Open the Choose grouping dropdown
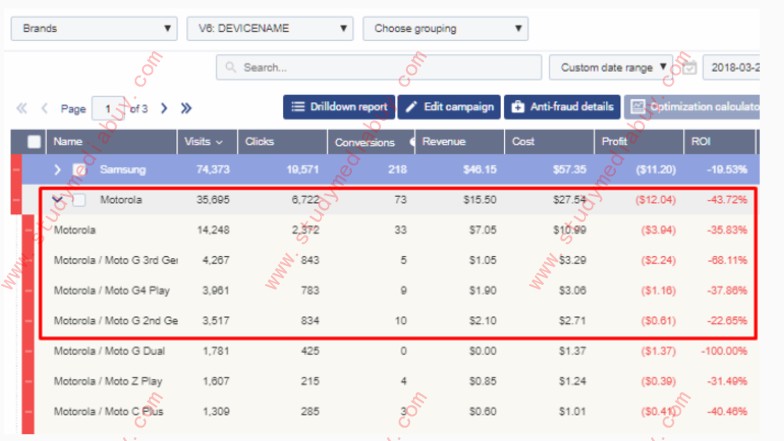The height and width of the screenshot is (441, 784). tap(446, 28)
